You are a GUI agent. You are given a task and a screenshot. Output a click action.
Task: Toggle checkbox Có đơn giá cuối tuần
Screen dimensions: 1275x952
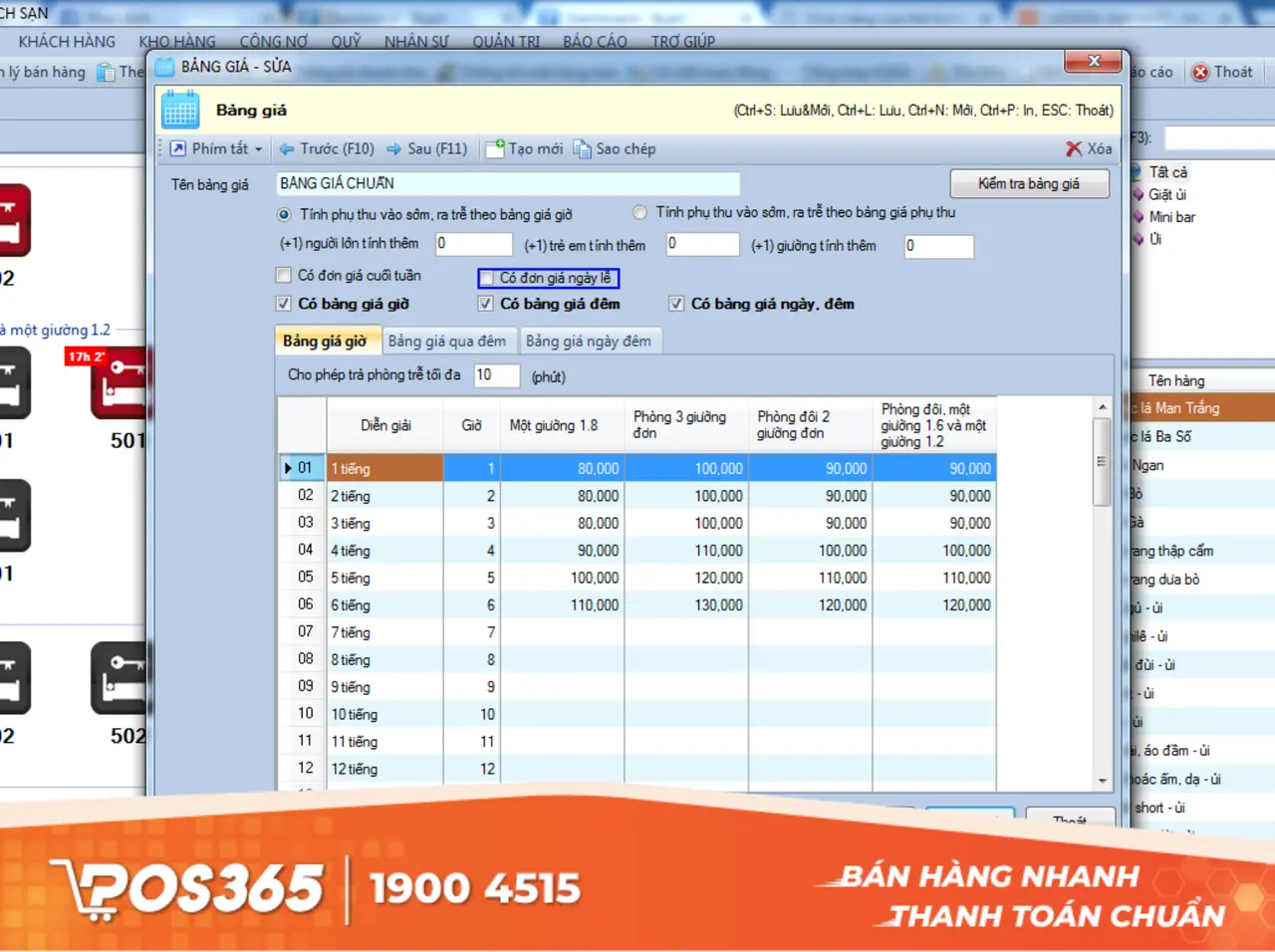click(284, 275)
